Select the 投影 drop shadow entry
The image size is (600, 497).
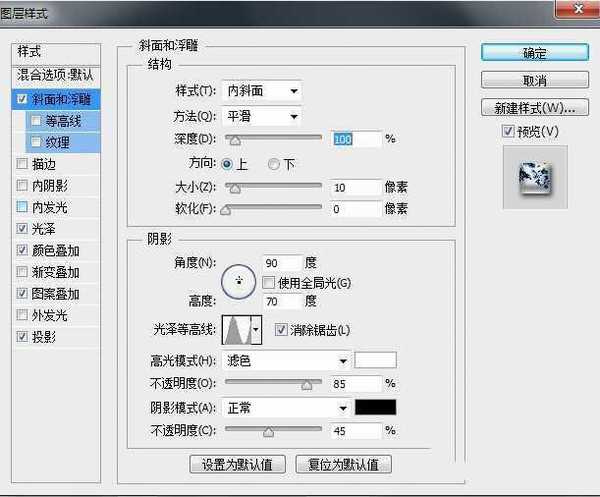tap(43, 337)
